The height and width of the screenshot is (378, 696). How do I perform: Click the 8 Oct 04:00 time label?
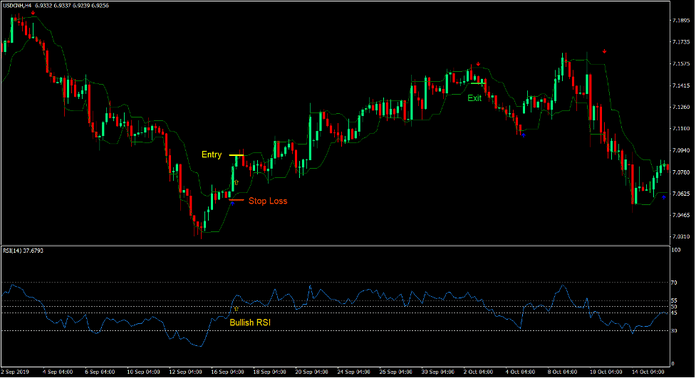[562, 372]
